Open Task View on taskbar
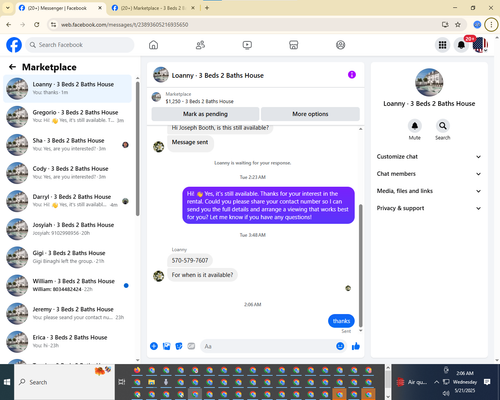 [122, 382]
